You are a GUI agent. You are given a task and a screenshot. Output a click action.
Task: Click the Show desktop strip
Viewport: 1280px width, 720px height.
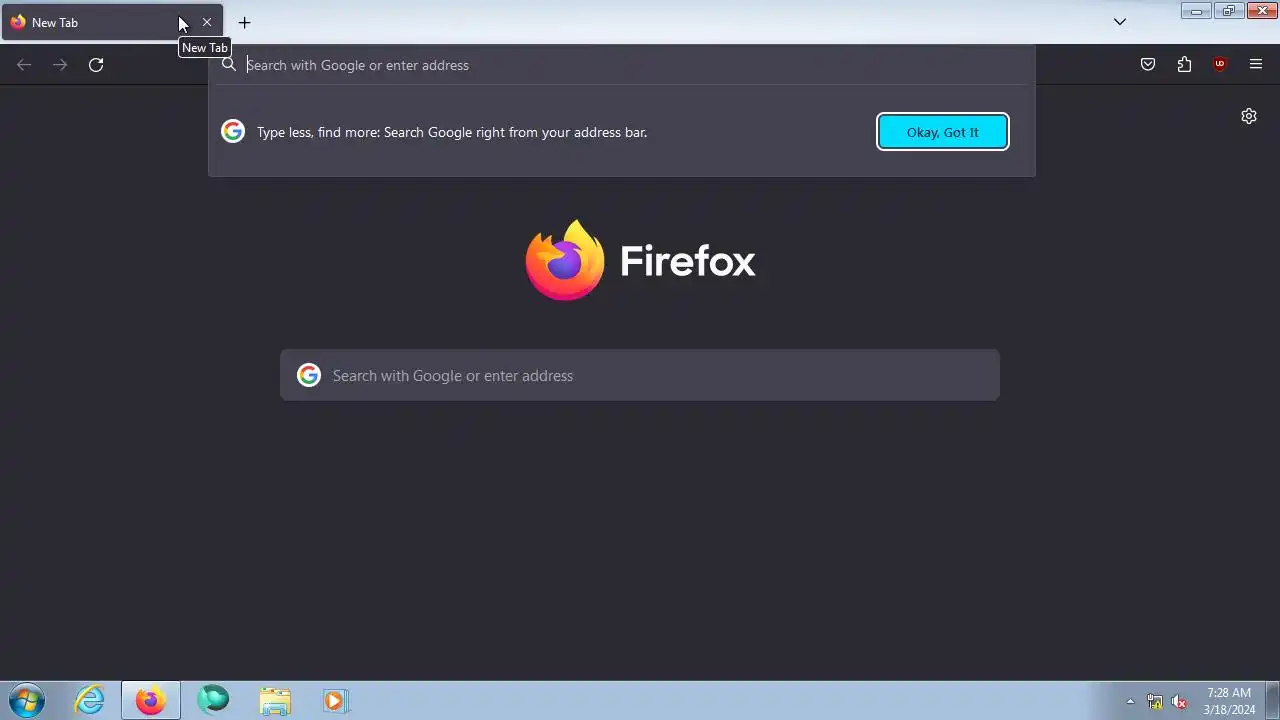(x=1272, y=700)
